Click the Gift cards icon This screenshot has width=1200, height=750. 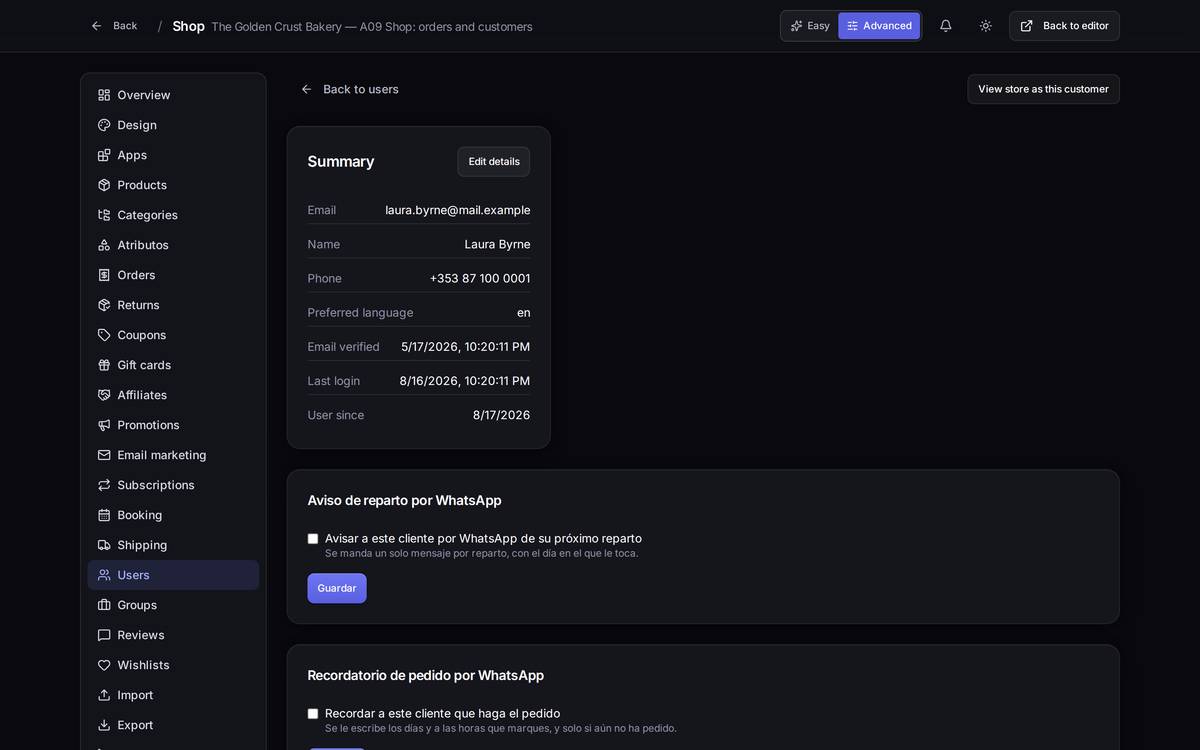pos(104,365)
